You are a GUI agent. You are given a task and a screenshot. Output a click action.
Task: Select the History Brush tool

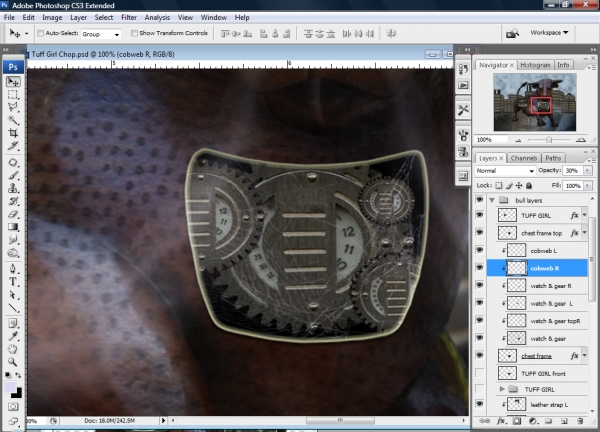pos(13,201)
